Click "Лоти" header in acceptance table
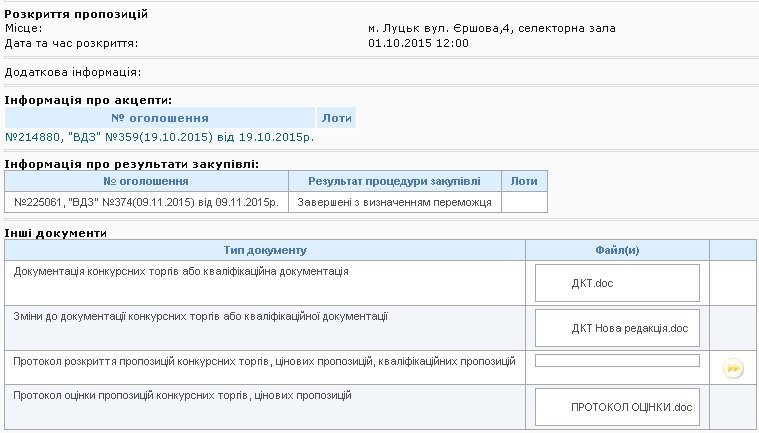 click(337, 118)
